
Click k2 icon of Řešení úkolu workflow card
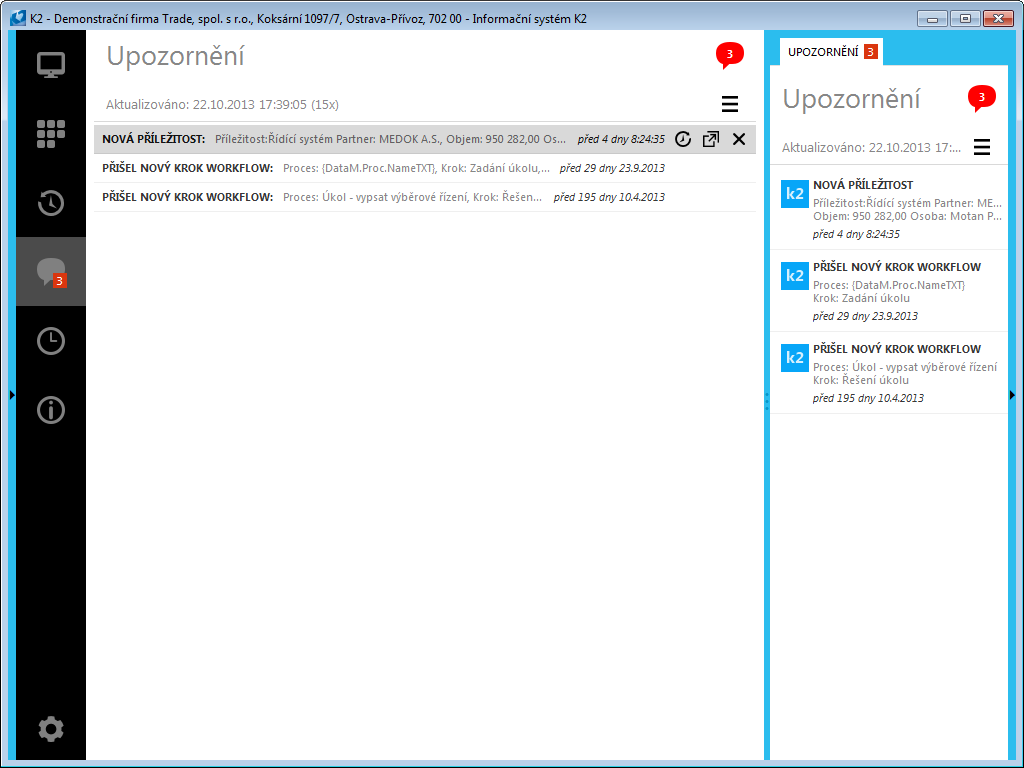point(795,358)
